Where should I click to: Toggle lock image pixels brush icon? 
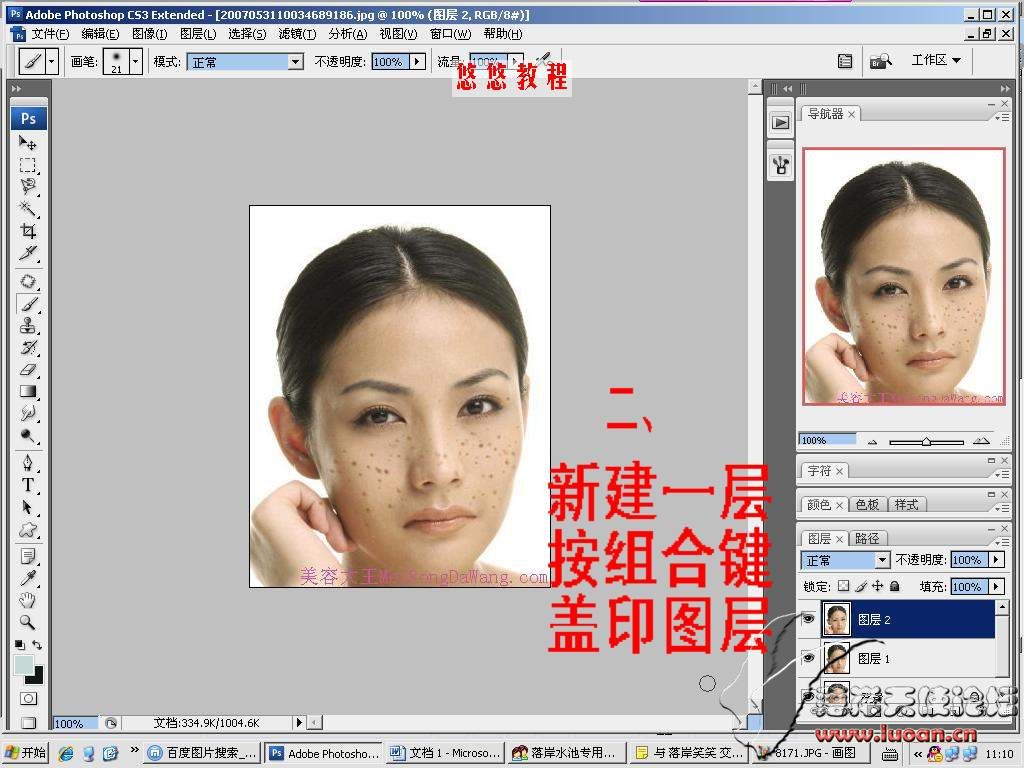861,586
